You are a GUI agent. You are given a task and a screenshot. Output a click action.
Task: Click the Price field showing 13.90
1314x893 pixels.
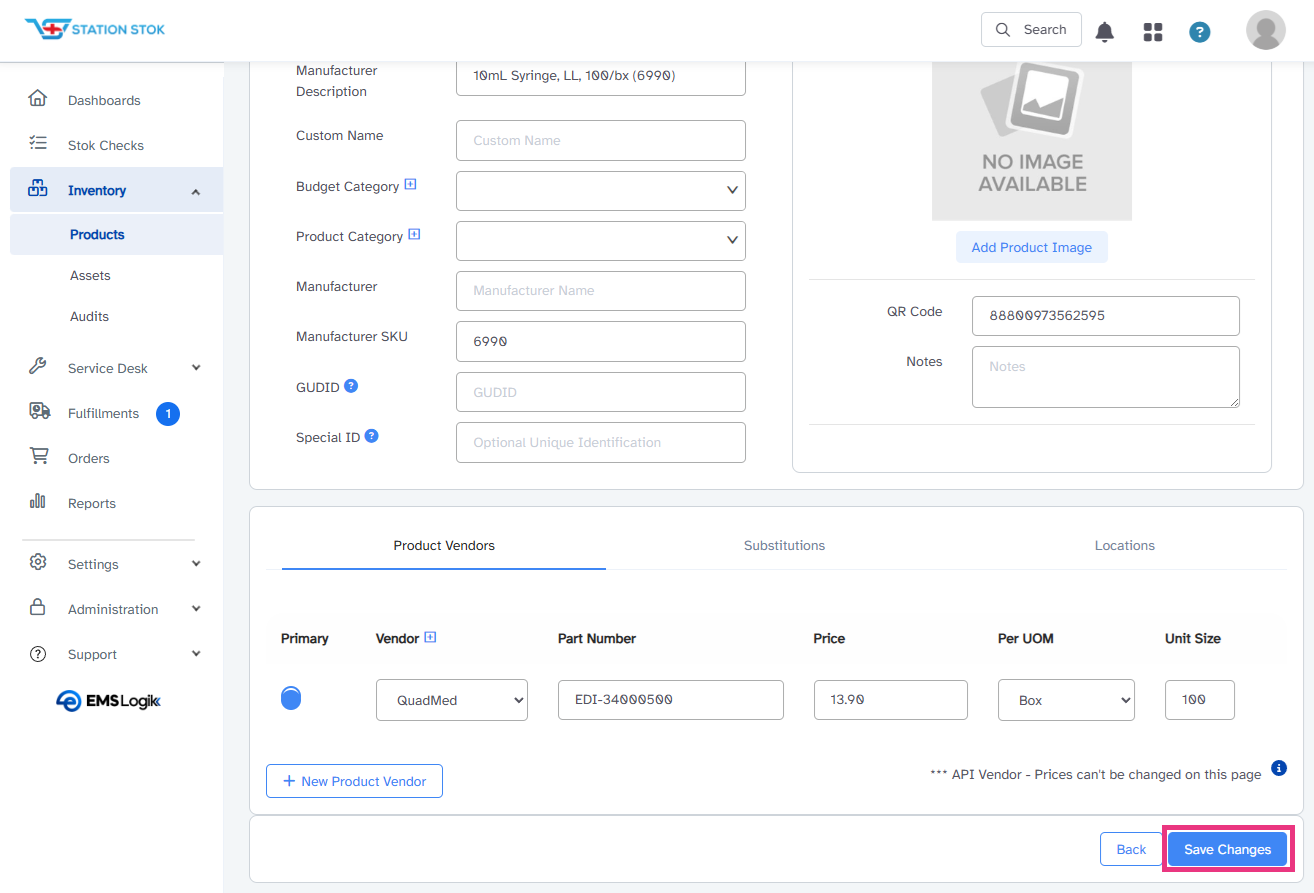891,700
